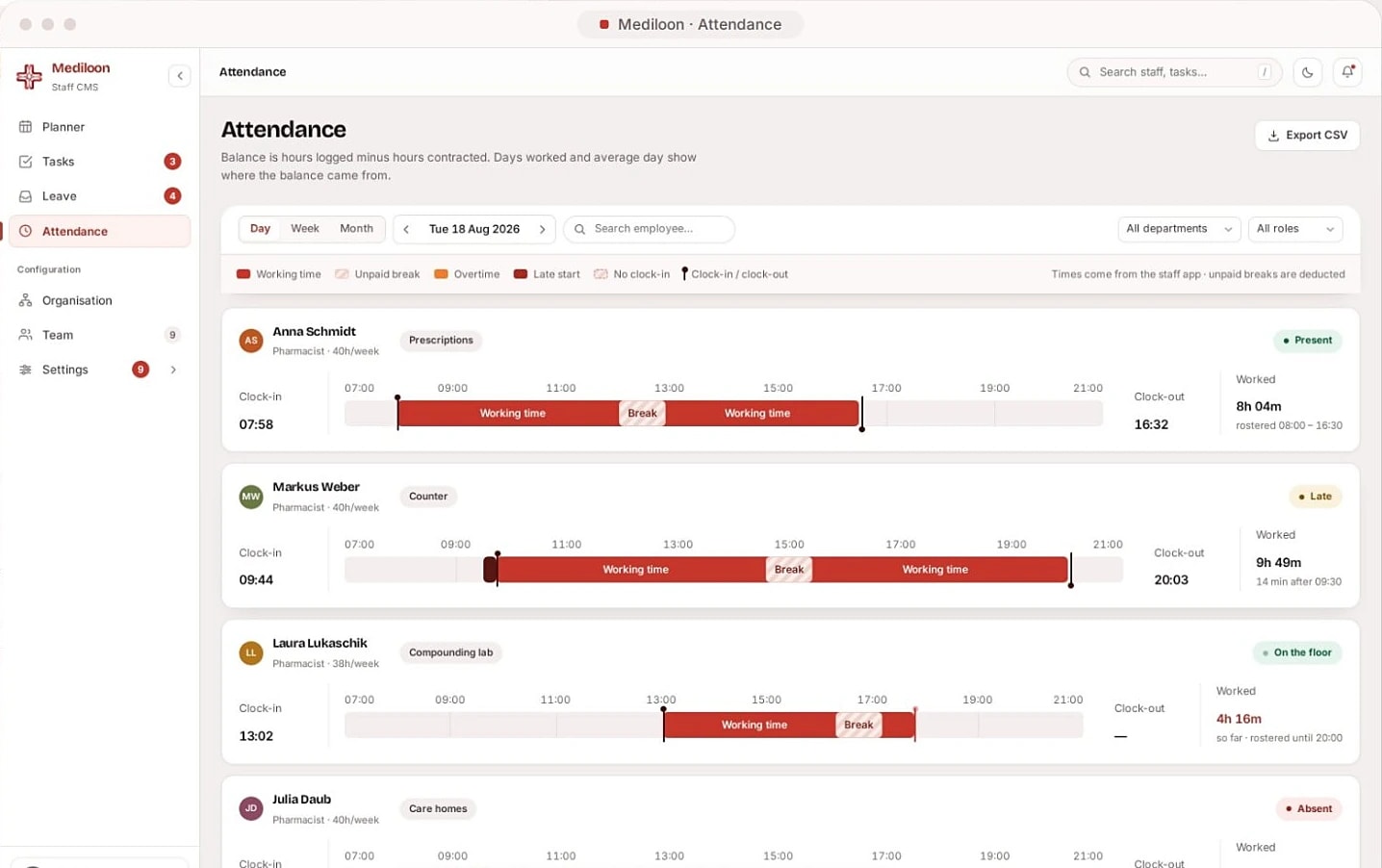Screen dimensions: 1382x868
Task: Click the Compounding lab tag
Action: (x=450, y=652)
